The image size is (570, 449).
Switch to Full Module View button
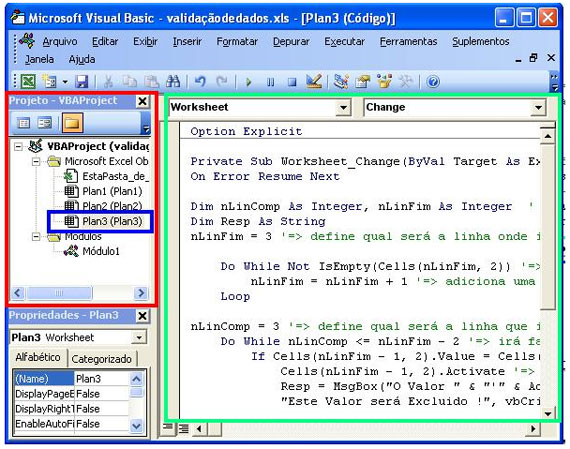pos(183,429)
